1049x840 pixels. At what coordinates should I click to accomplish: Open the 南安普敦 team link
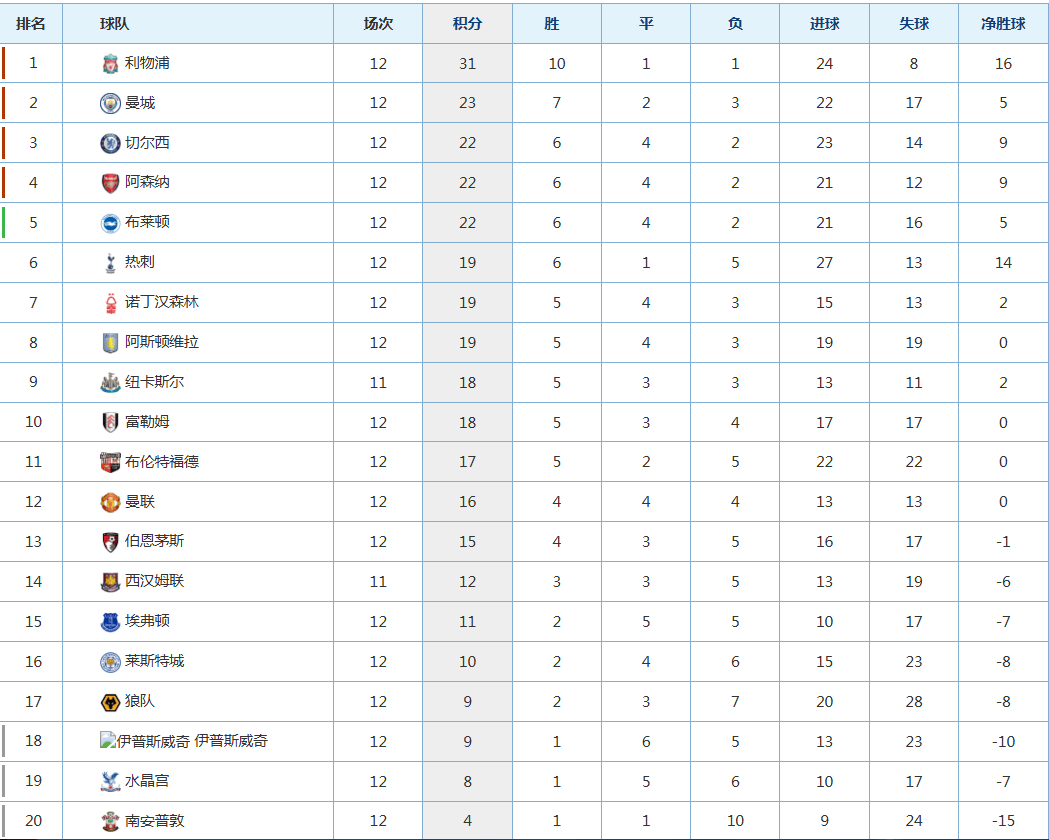(x=154, y=821)
